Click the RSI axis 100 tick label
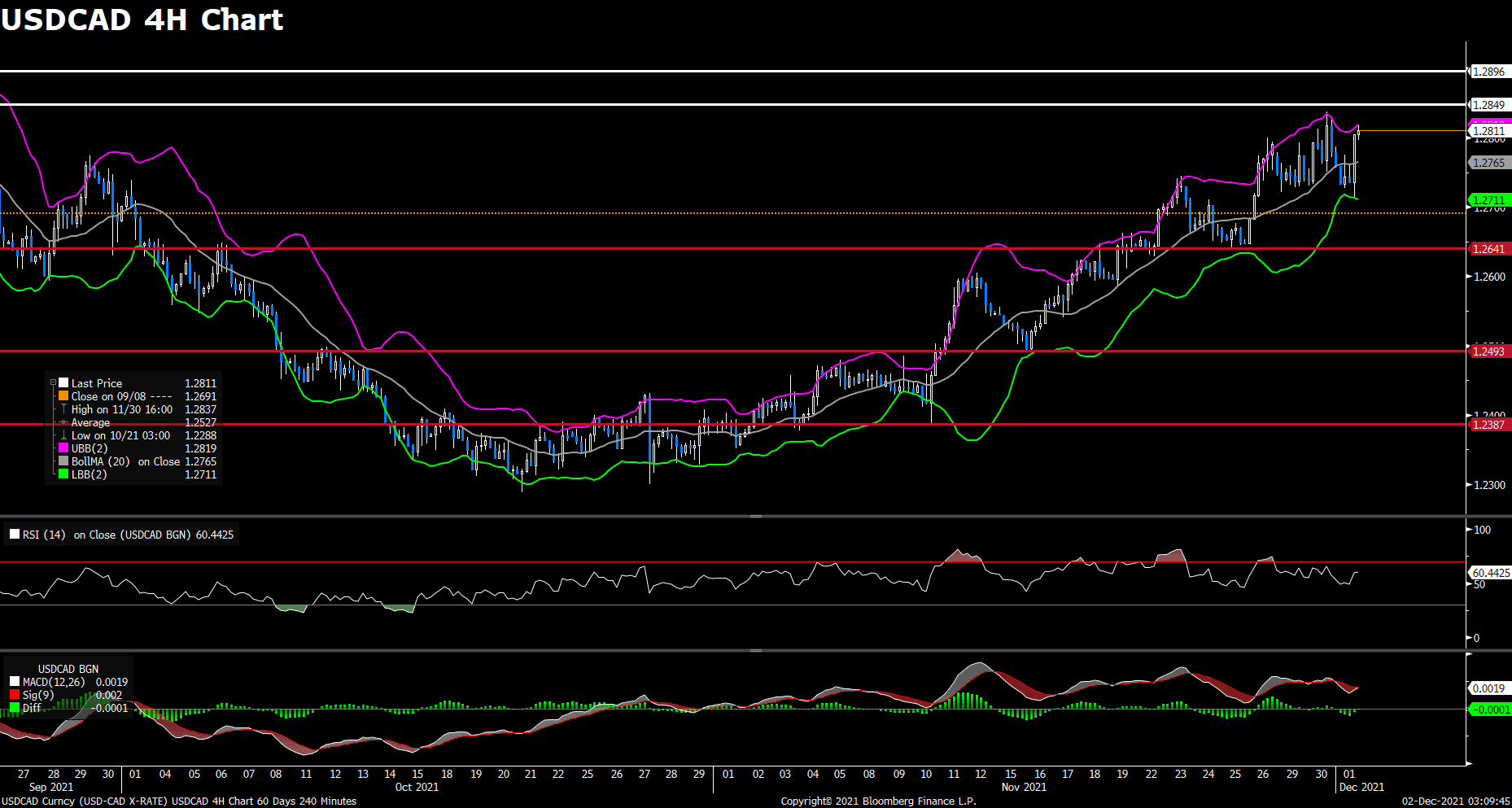The image size is (1512, 808). point(1483,530)
